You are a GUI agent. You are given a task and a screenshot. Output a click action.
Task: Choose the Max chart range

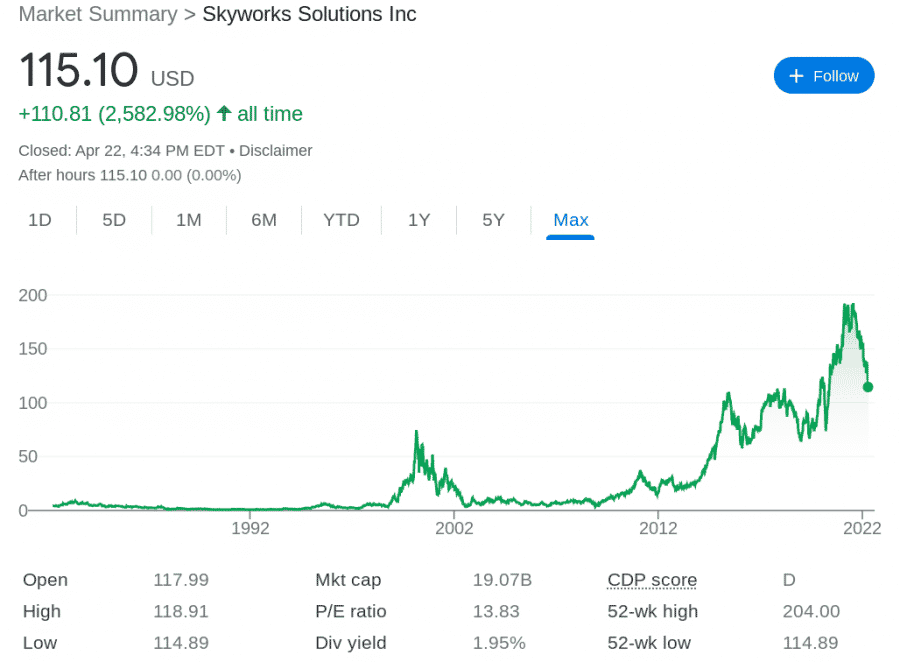pos(571,220)
